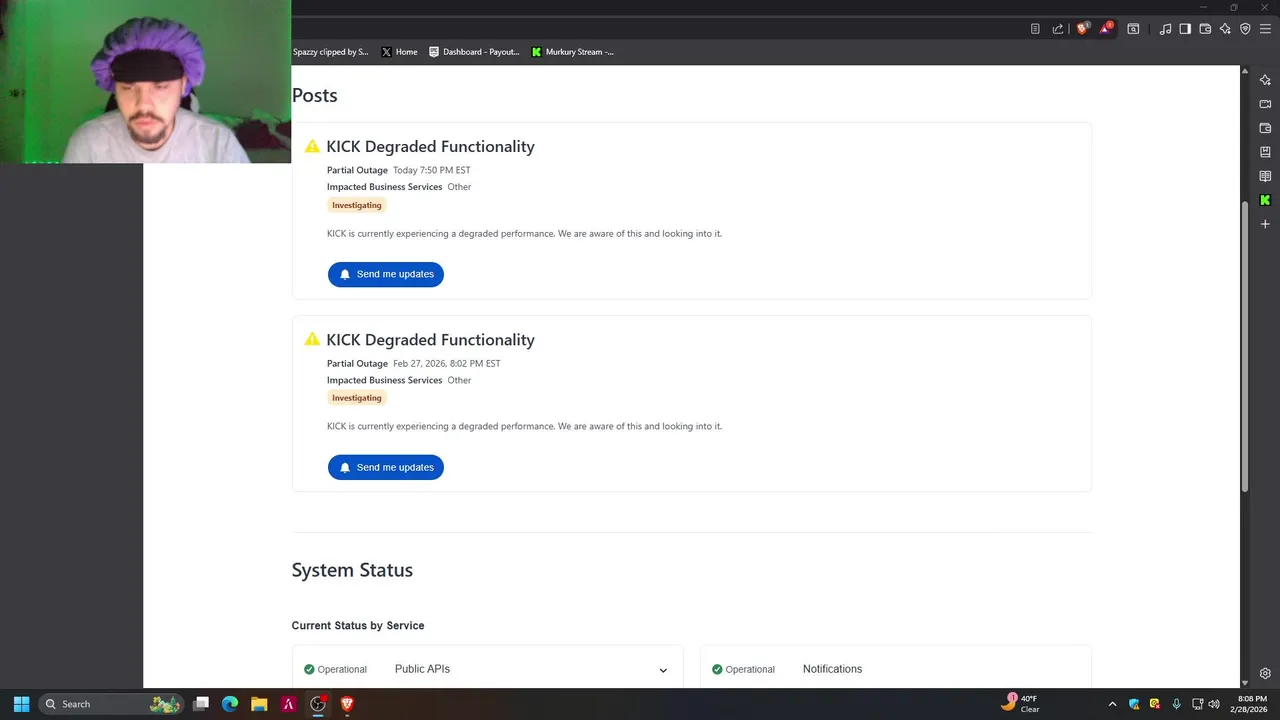Open the 'Spazzy clipped by S...' bookmark
The height and width of the screenshot is (720, 1280).
pyautogui.click(x=331, y=52)
